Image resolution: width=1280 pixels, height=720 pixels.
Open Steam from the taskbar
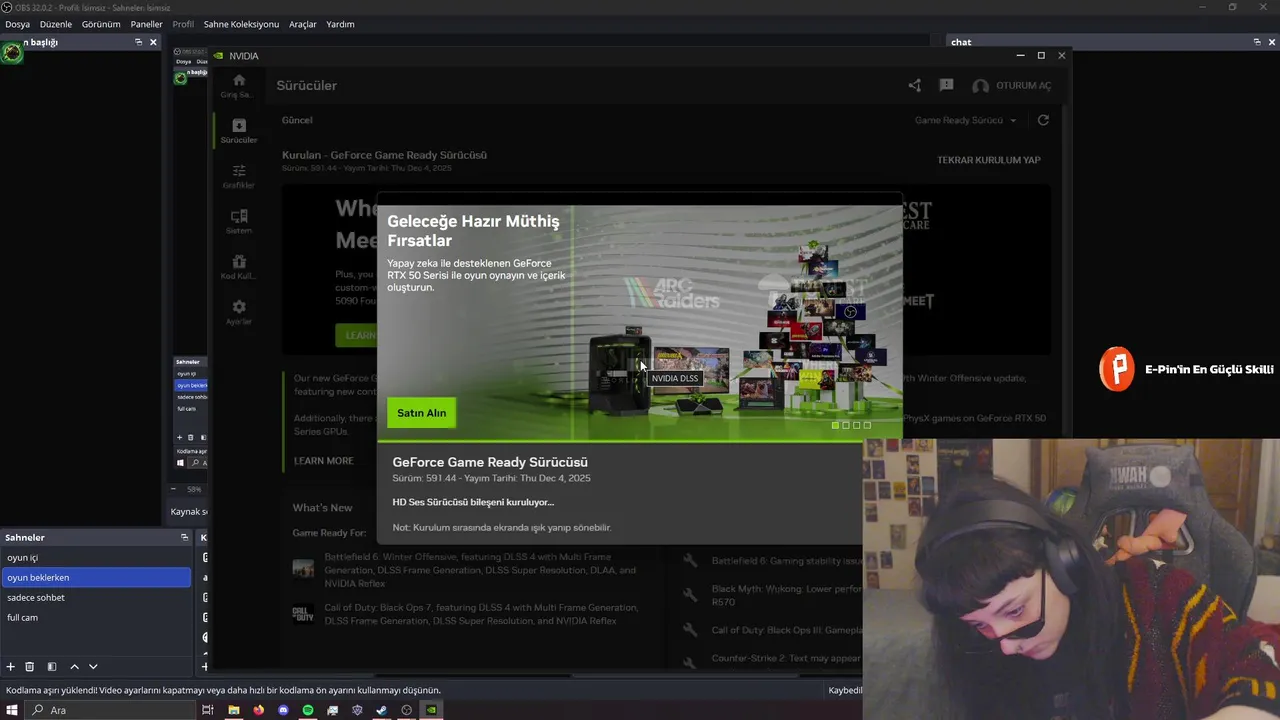click(x=382, y=710)
